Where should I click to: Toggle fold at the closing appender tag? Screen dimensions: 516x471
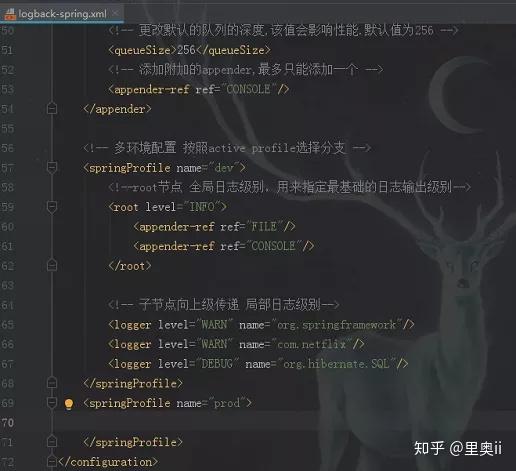point(52,109)
